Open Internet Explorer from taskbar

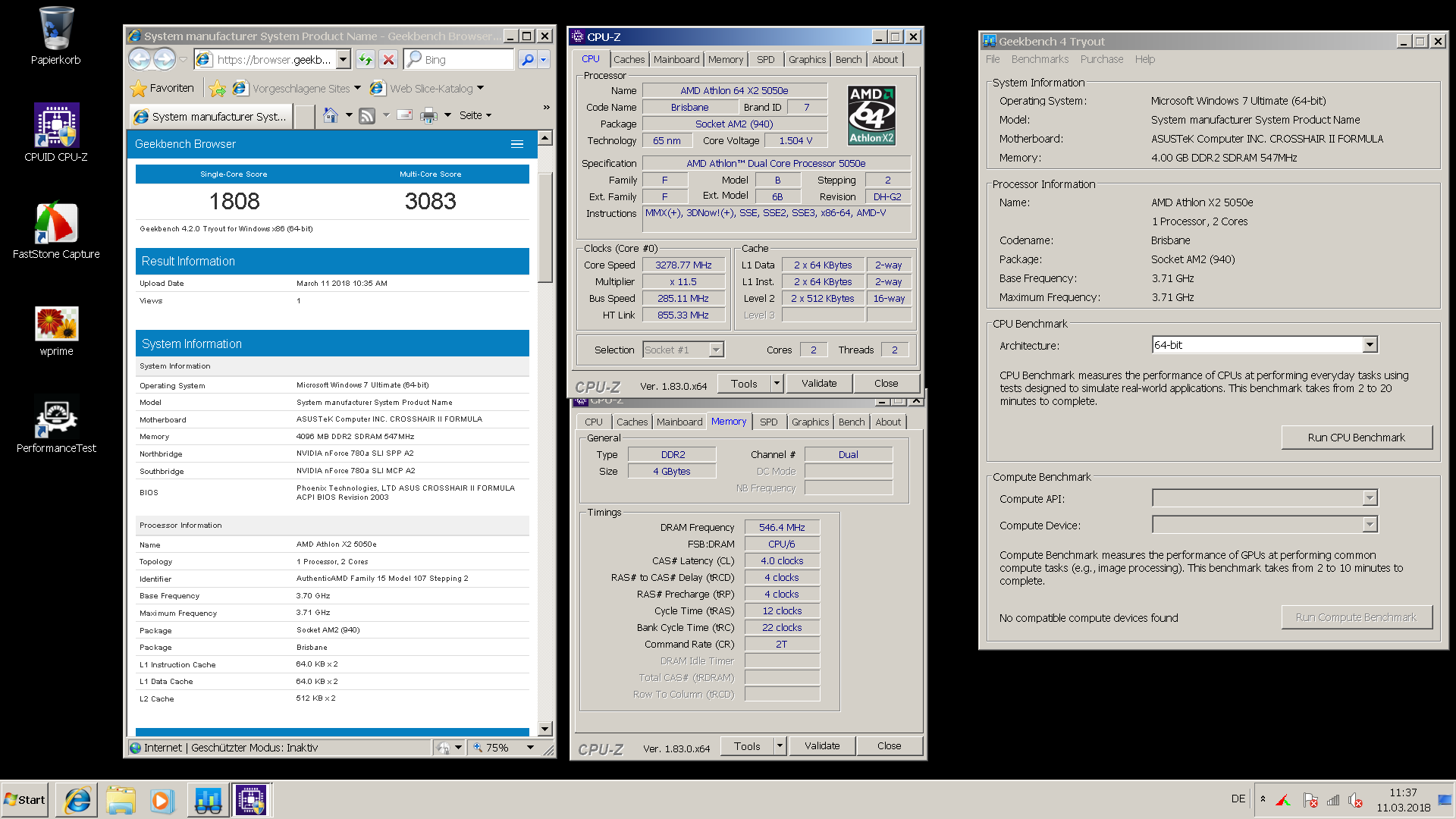tap(77, 800)
